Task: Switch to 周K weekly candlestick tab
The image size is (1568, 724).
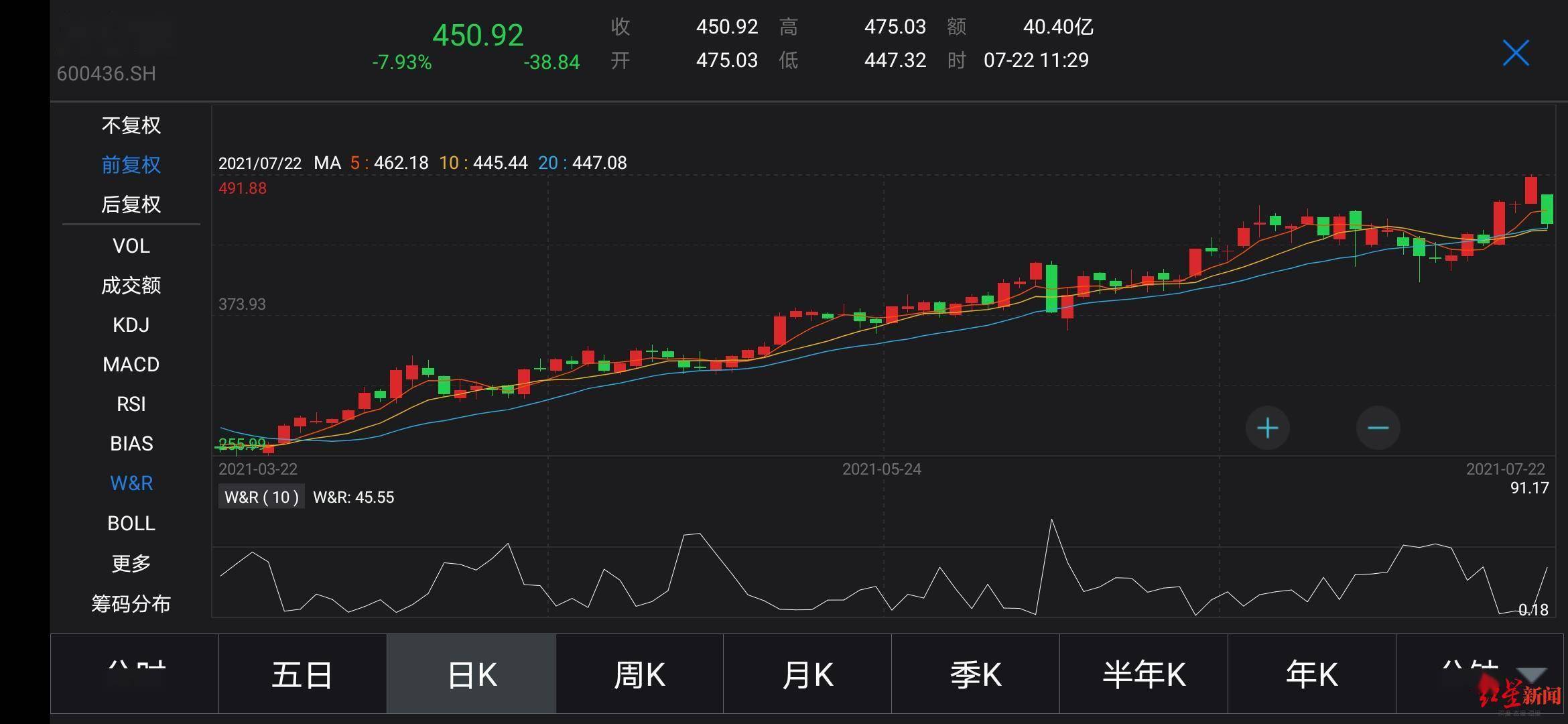Action: point(639,674)
